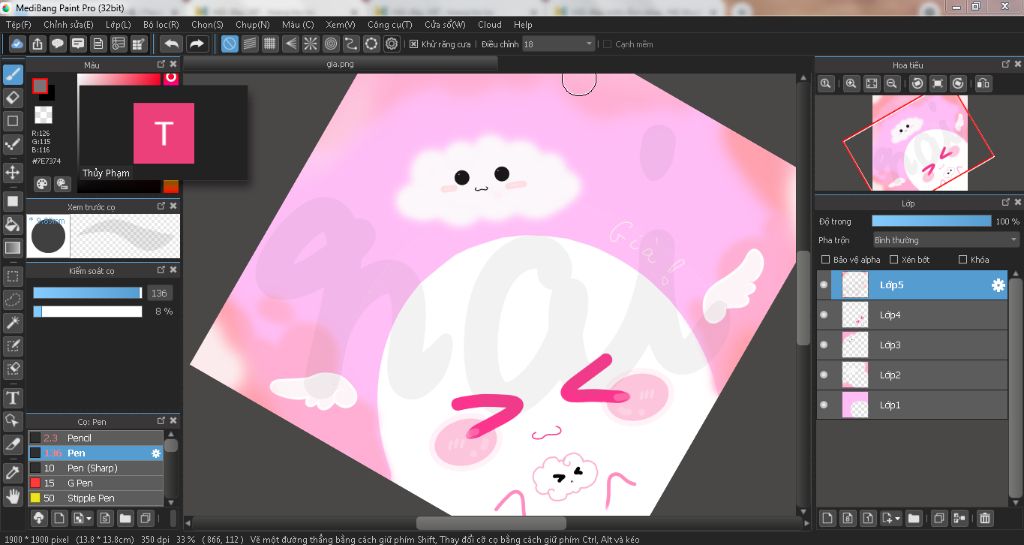
Task: Adjust the 'Độ trong' layer opacity slider
Action: [931, 221]
